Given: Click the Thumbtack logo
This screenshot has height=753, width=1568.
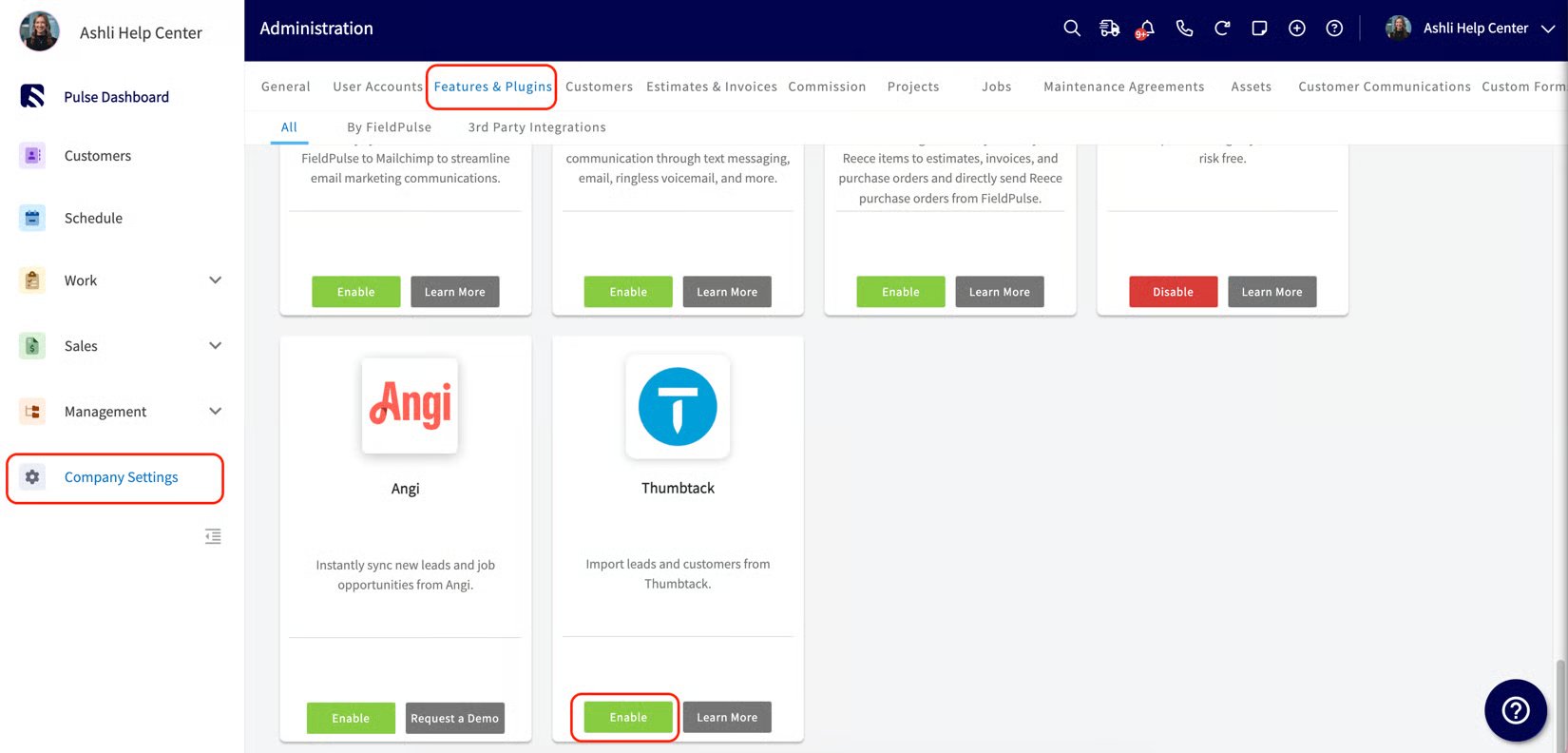Looking at the screenshot, I should 678,406.
